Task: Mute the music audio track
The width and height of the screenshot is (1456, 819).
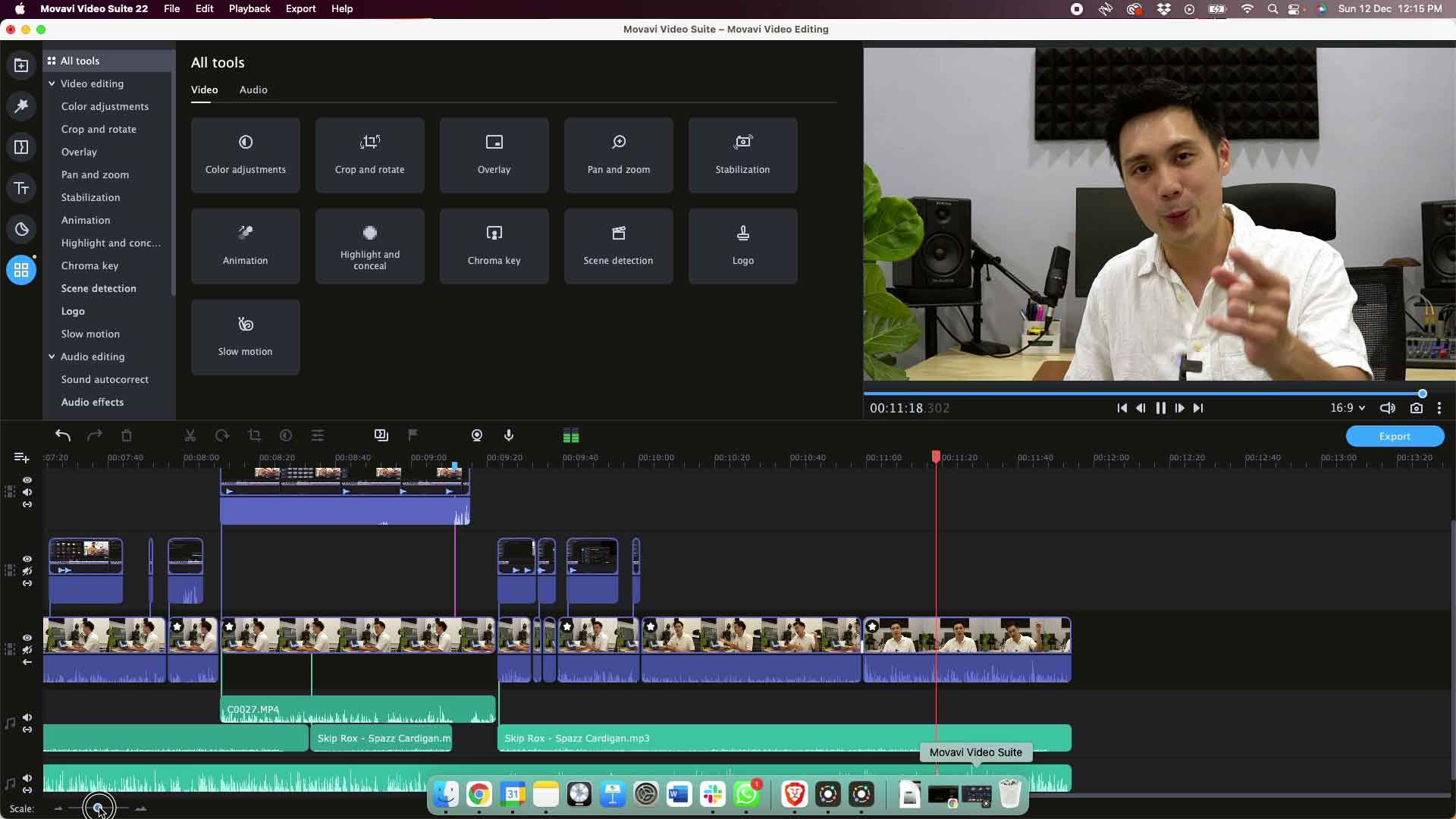Action: point(27,717)
